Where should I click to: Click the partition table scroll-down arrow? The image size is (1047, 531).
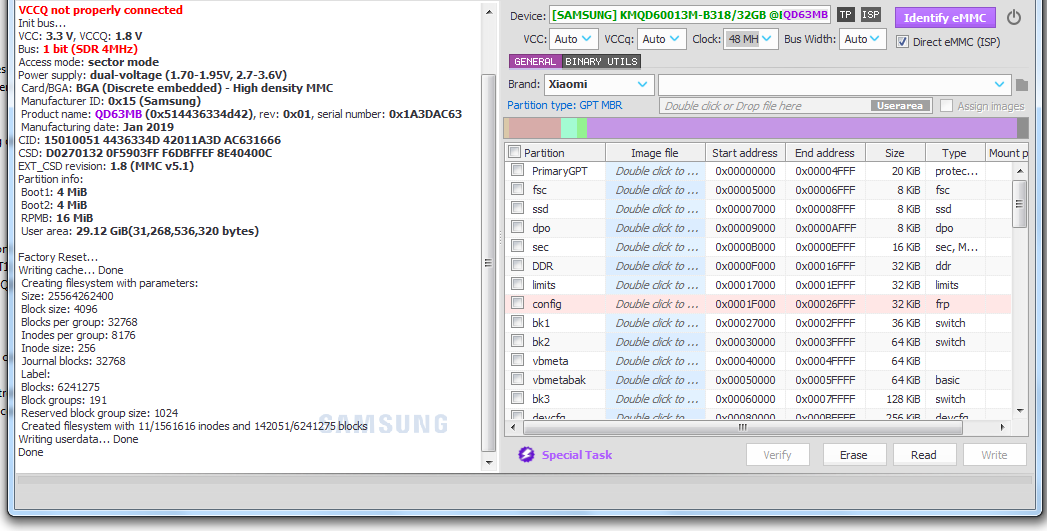coord(1020,411)
